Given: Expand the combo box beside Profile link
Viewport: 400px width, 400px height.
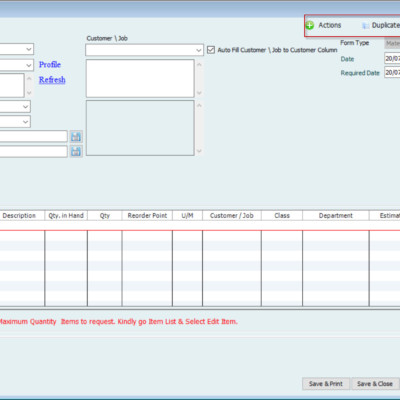Looking at the screenshot, I should 29,65.
